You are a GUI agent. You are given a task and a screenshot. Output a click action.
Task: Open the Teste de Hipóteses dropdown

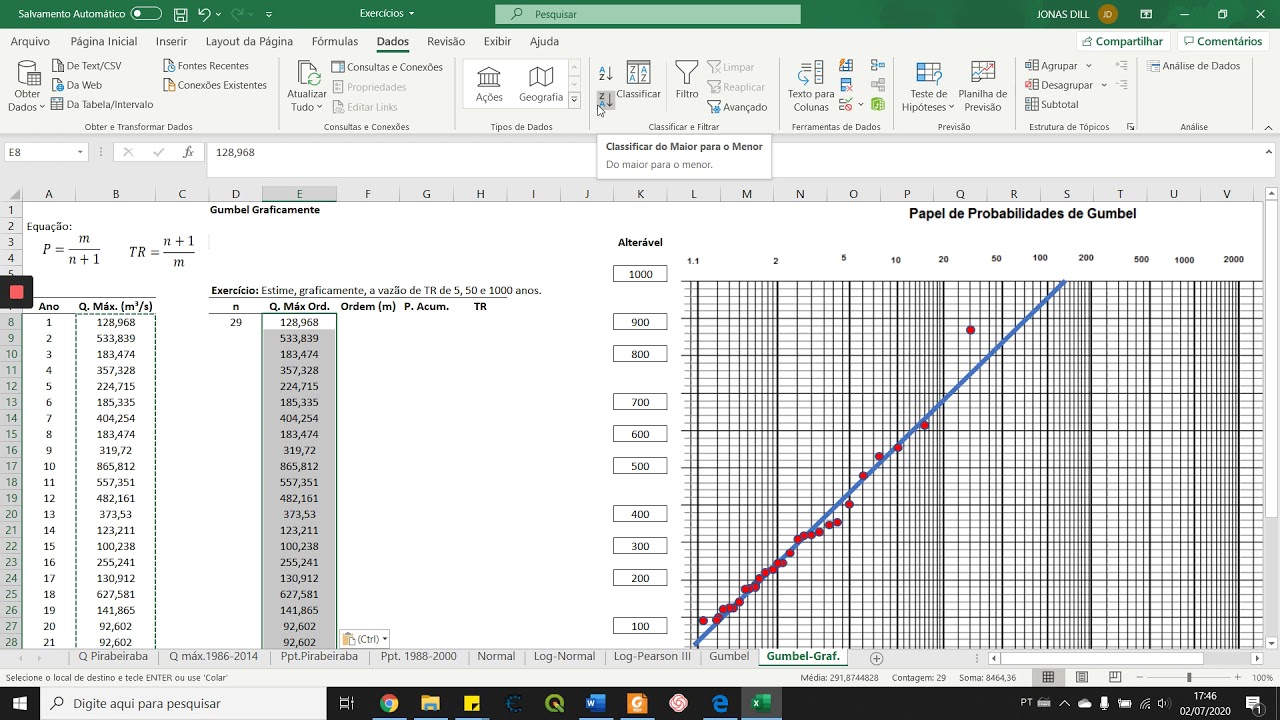pyautogui.click(x=928, y=87)
